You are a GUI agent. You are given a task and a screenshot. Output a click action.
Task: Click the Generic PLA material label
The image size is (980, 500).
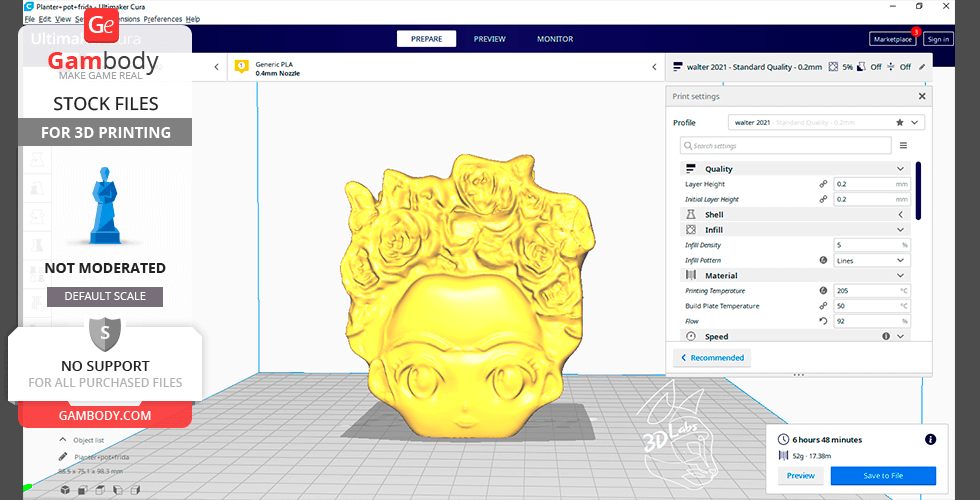click(274, 64)
